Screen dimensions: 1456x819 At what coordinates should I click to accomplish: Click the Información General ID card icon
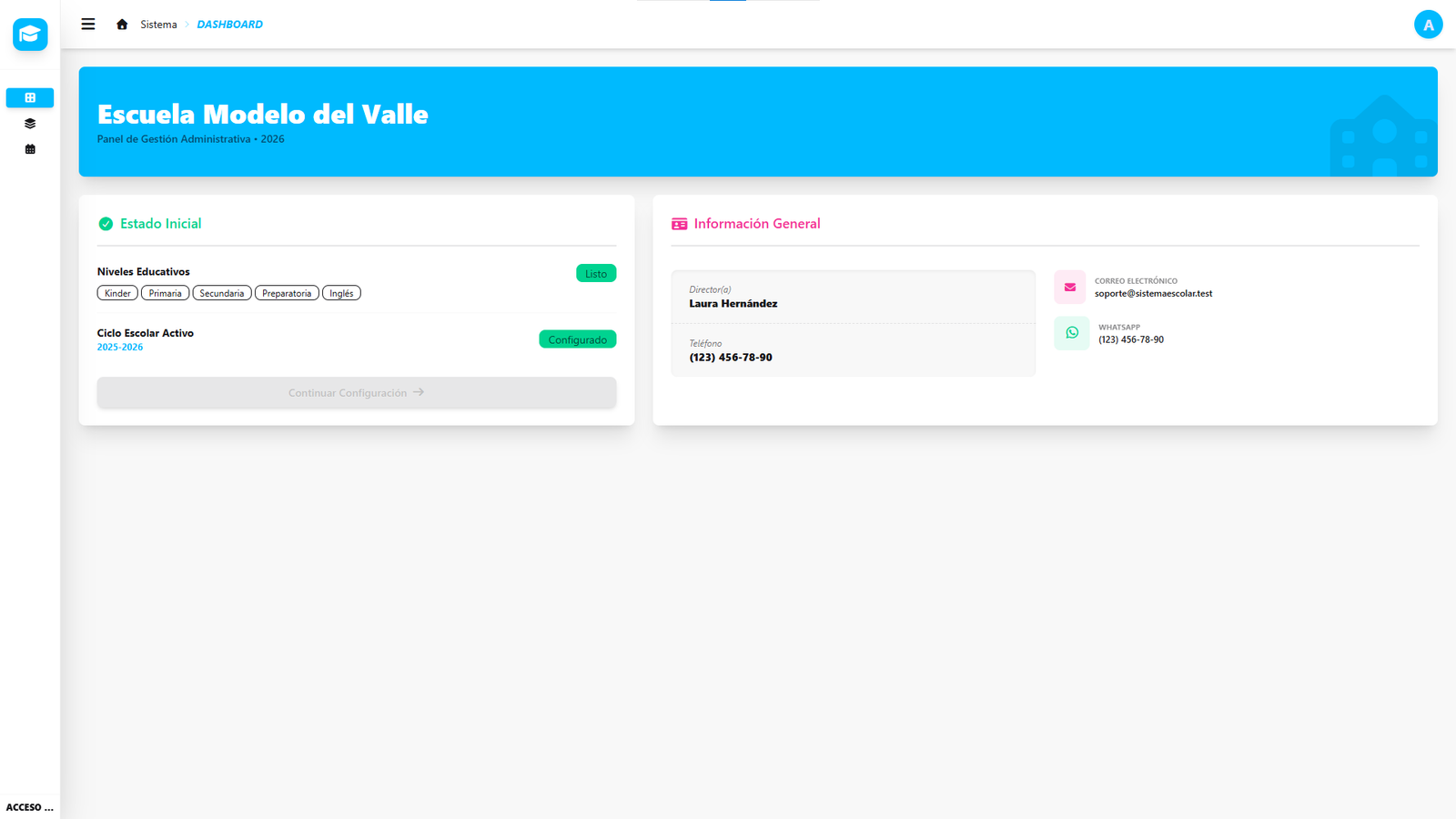[x=680, y=224]
